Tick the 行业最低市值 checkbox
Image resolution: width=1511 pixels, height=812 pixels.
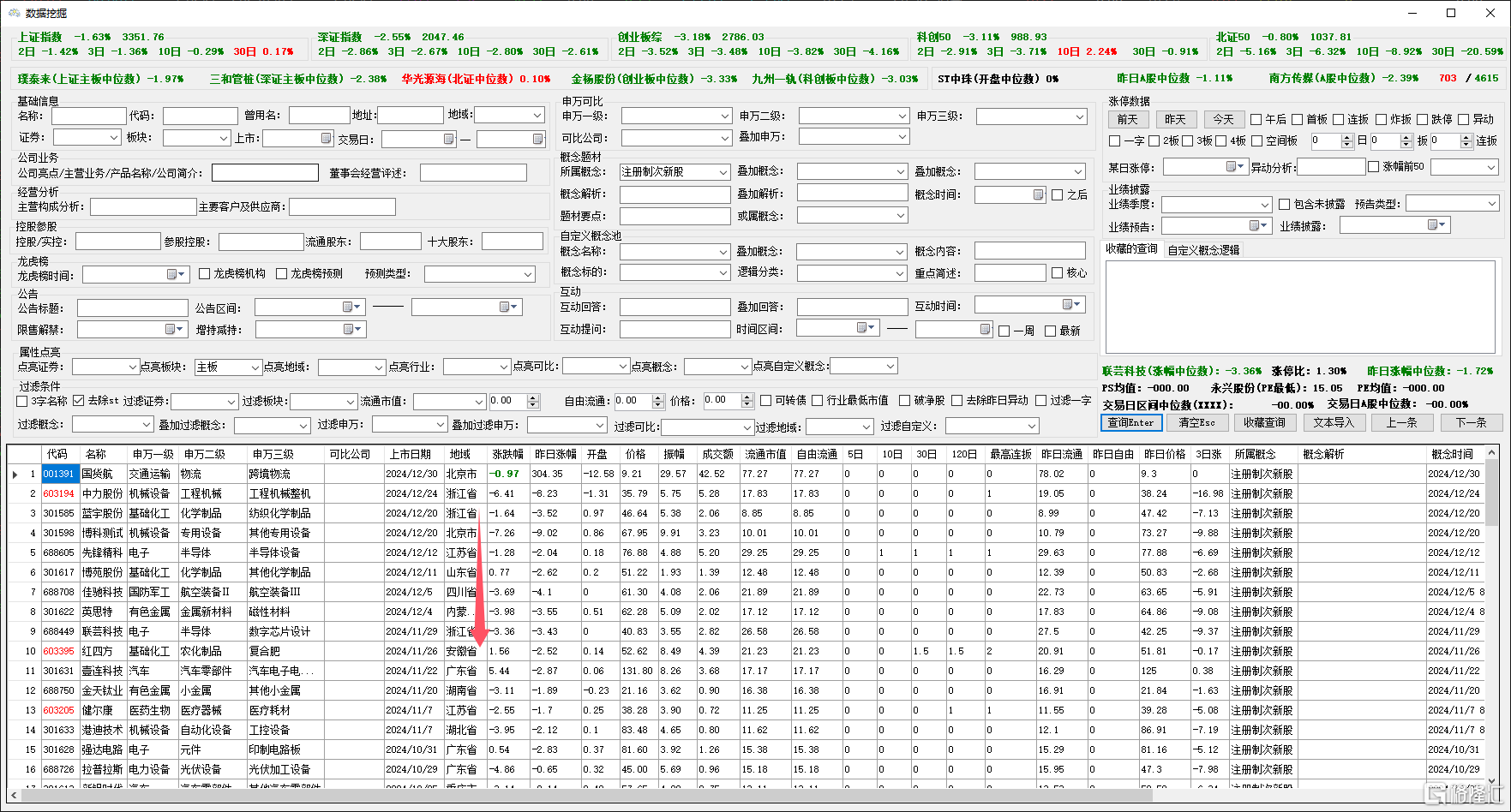[x=818, y=400]
